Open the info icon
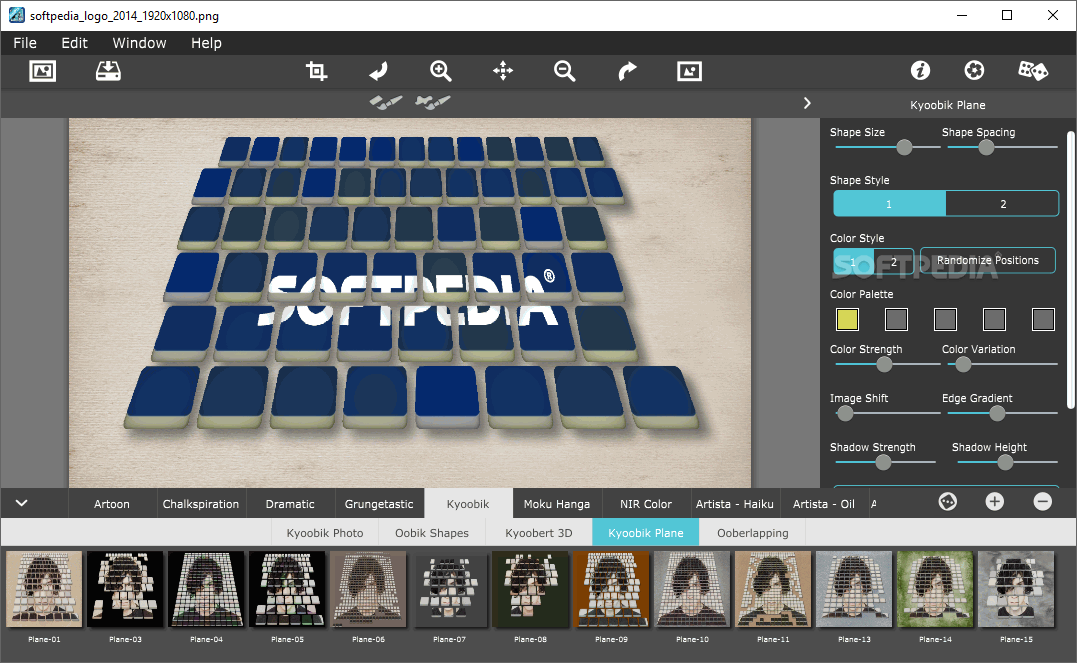The height and width of the screenshot is (663, 1077). pyautogui.click(x=920, y=70)
